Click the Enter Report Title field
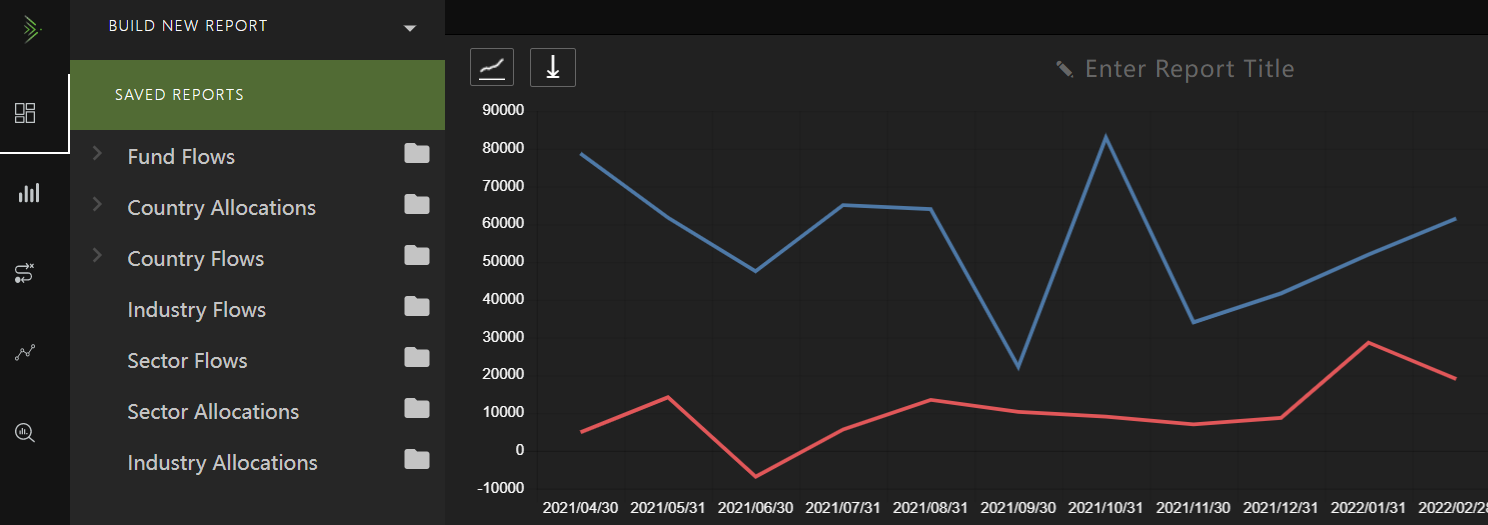Screen dimensions: 1488x525 (x=1189, y=69)
